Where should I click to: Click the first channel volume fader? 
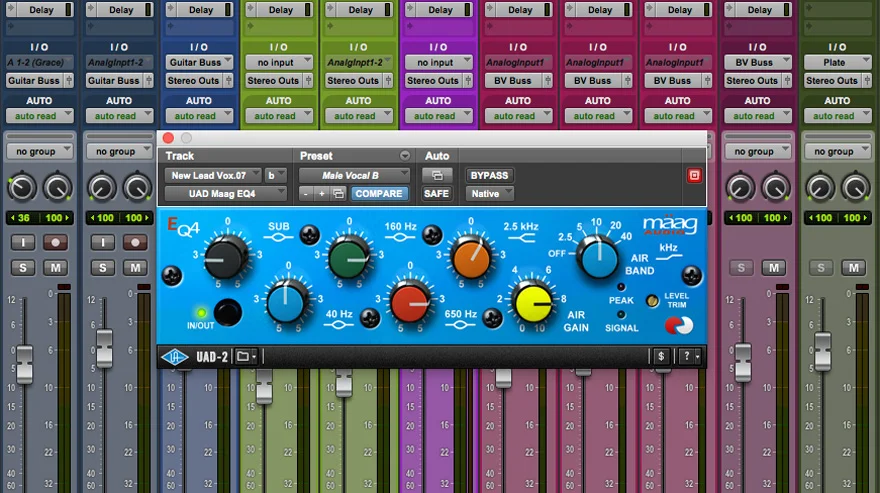tap(25, 364)
